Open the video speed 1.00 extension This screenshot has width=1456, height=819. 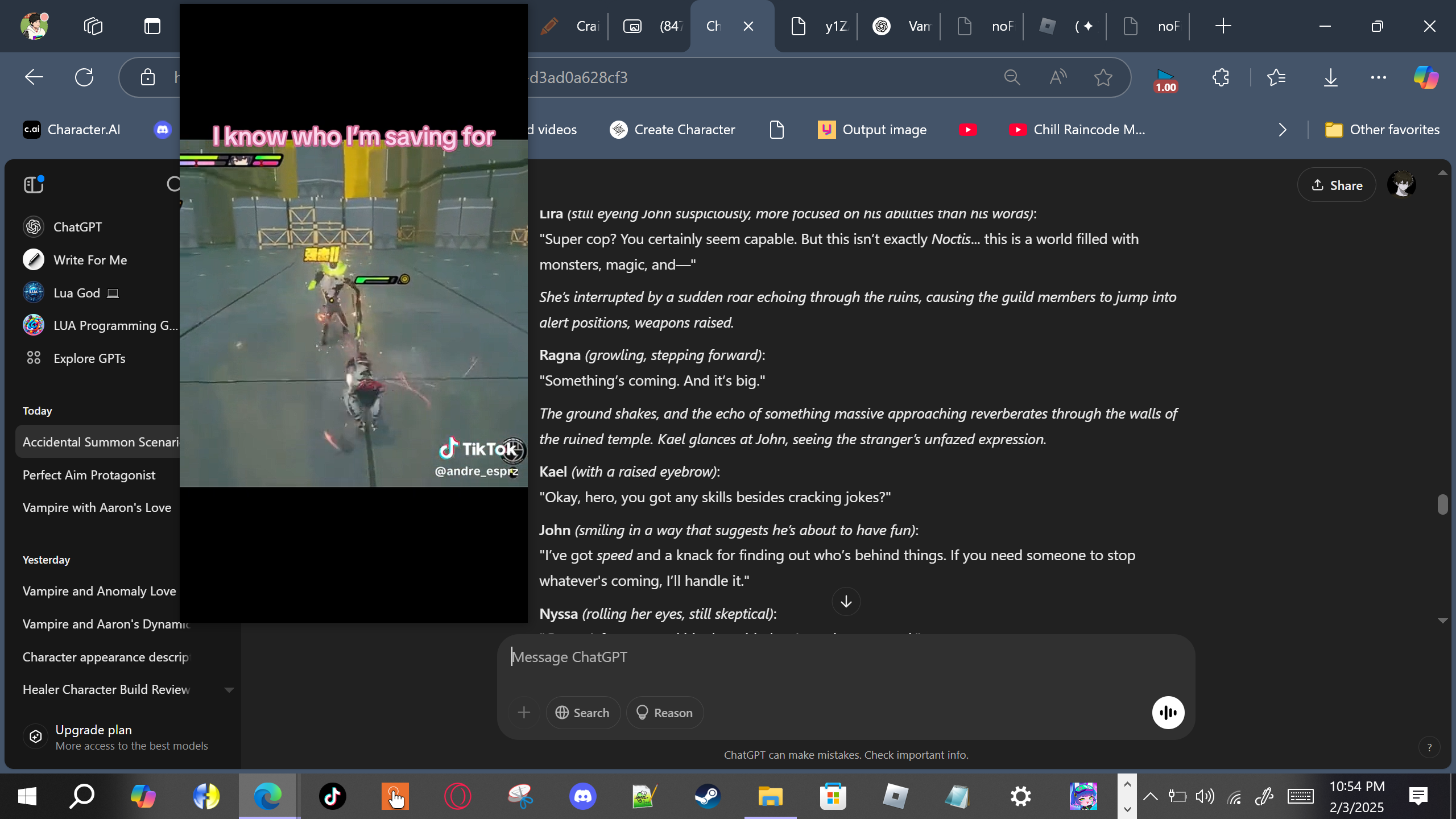1165,81
